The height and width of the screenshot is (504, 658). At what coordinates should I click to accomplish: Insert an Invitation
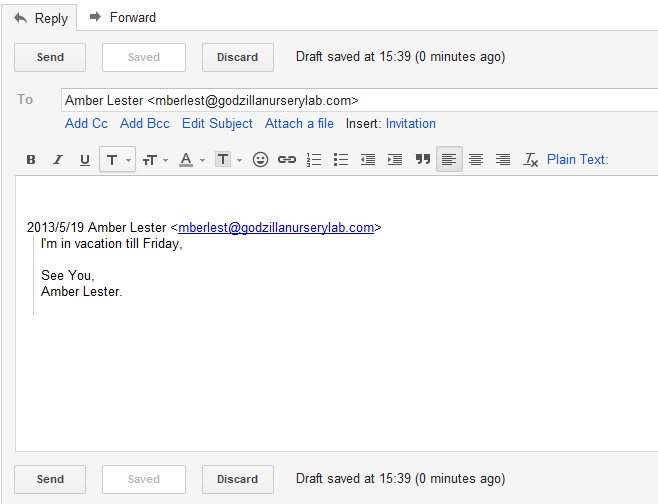(x=411, y=123)
